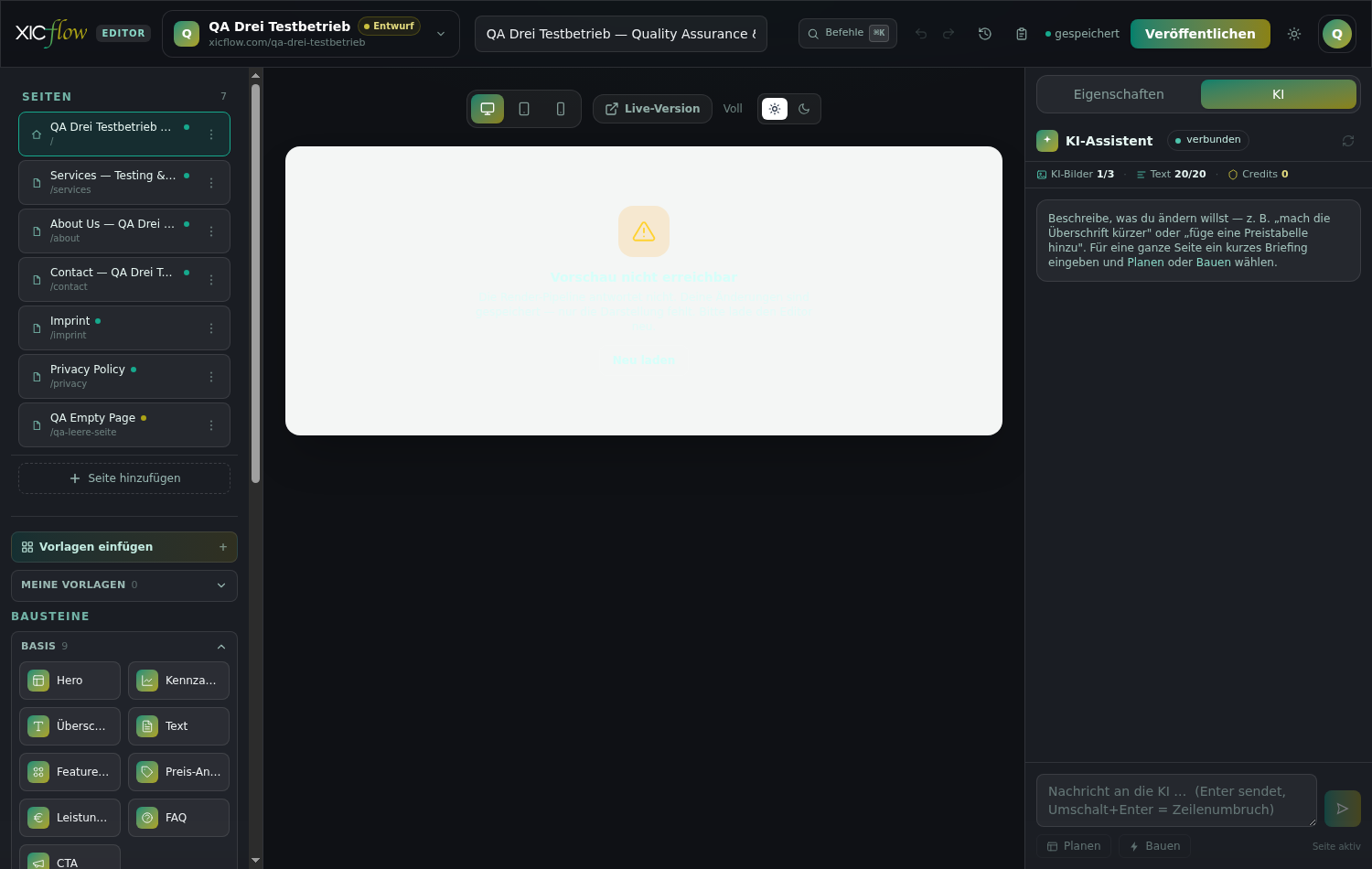Select the Imprint page

coord(124,327)
